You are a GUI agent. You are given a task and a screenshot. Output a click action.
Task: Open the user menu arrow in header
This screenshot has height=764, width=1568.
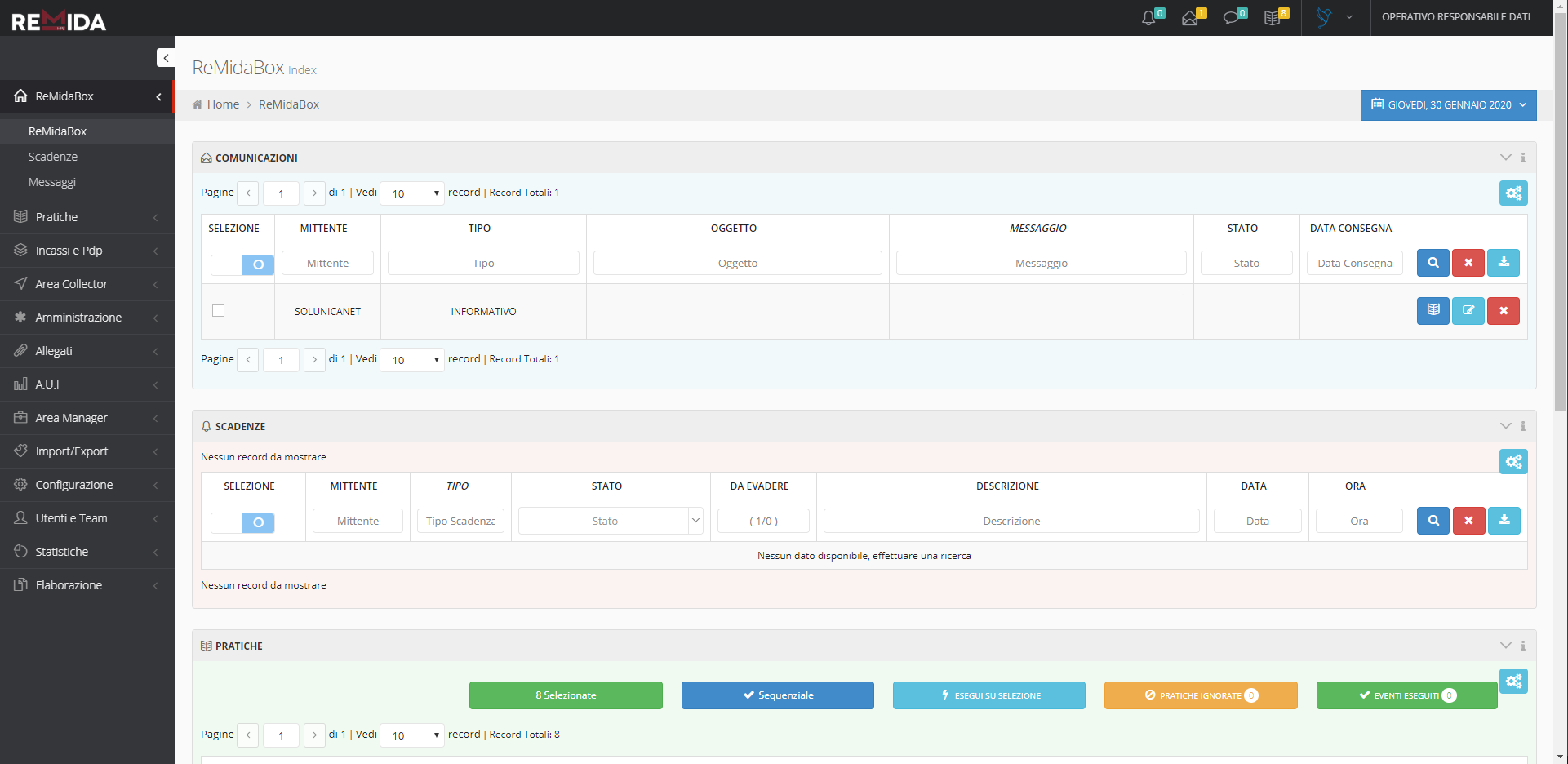1349,17
